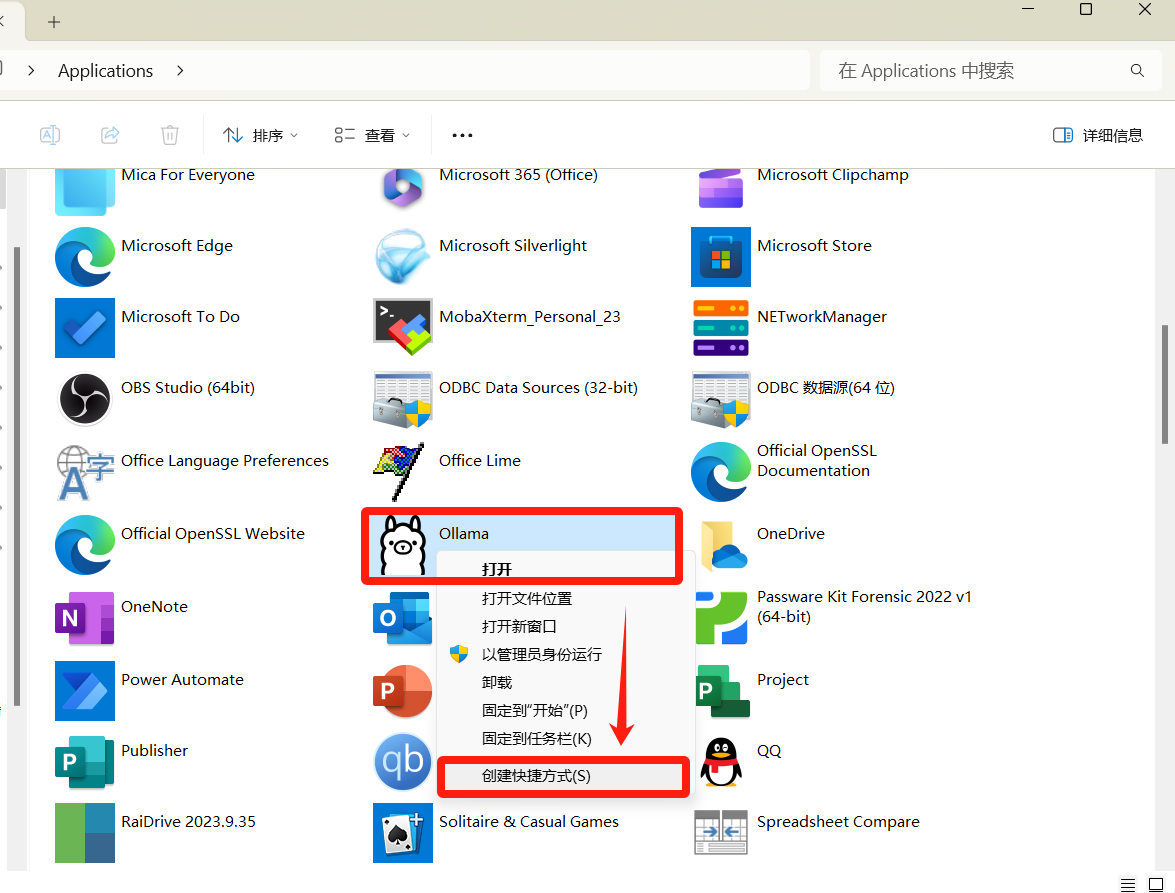Open the OBS Studio (64bit) app icon
The height and width of the screenshot is (893, 1175).
coord(84,398)
